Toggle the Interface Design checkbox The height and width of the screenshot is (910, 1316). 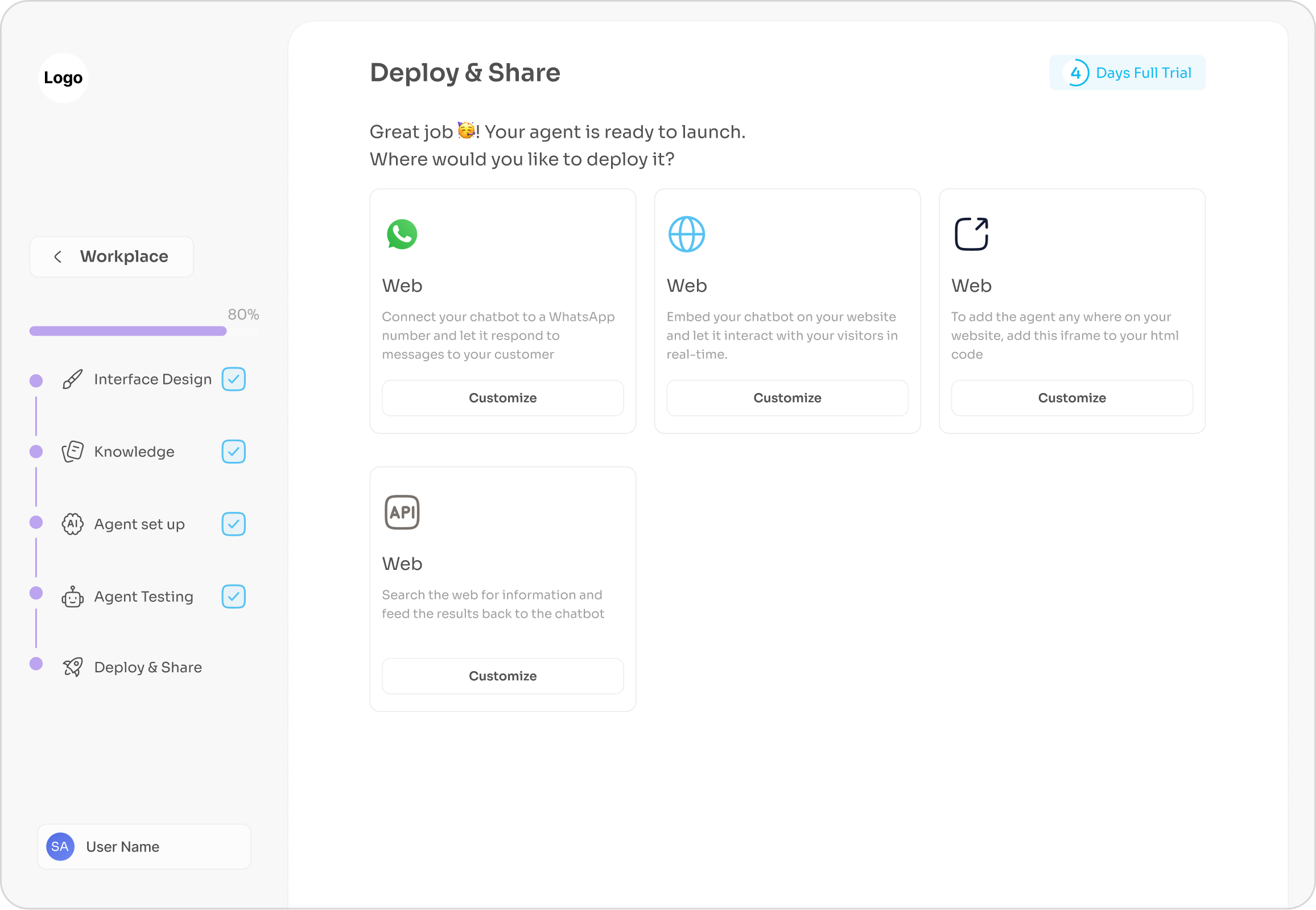click(233, 379)
